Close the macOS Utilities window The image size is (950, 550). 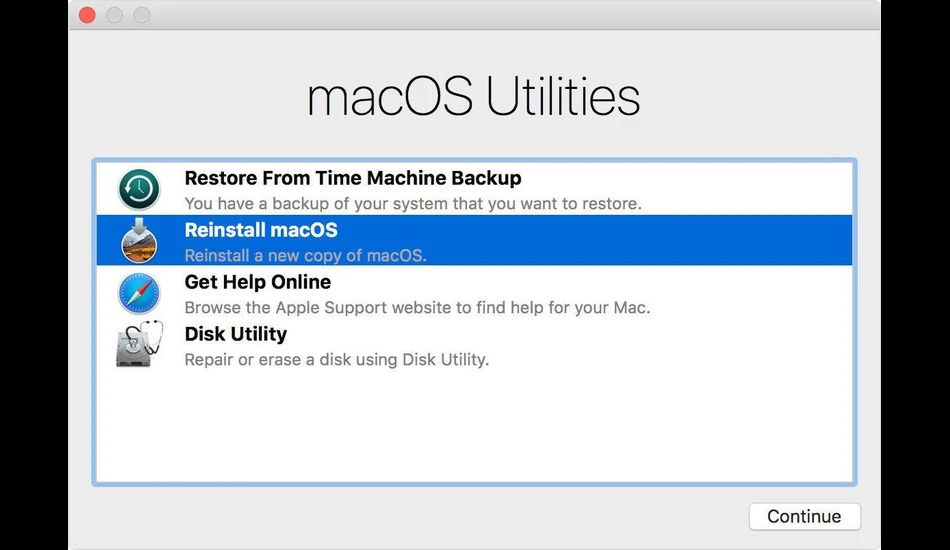[x=87, y=15]
